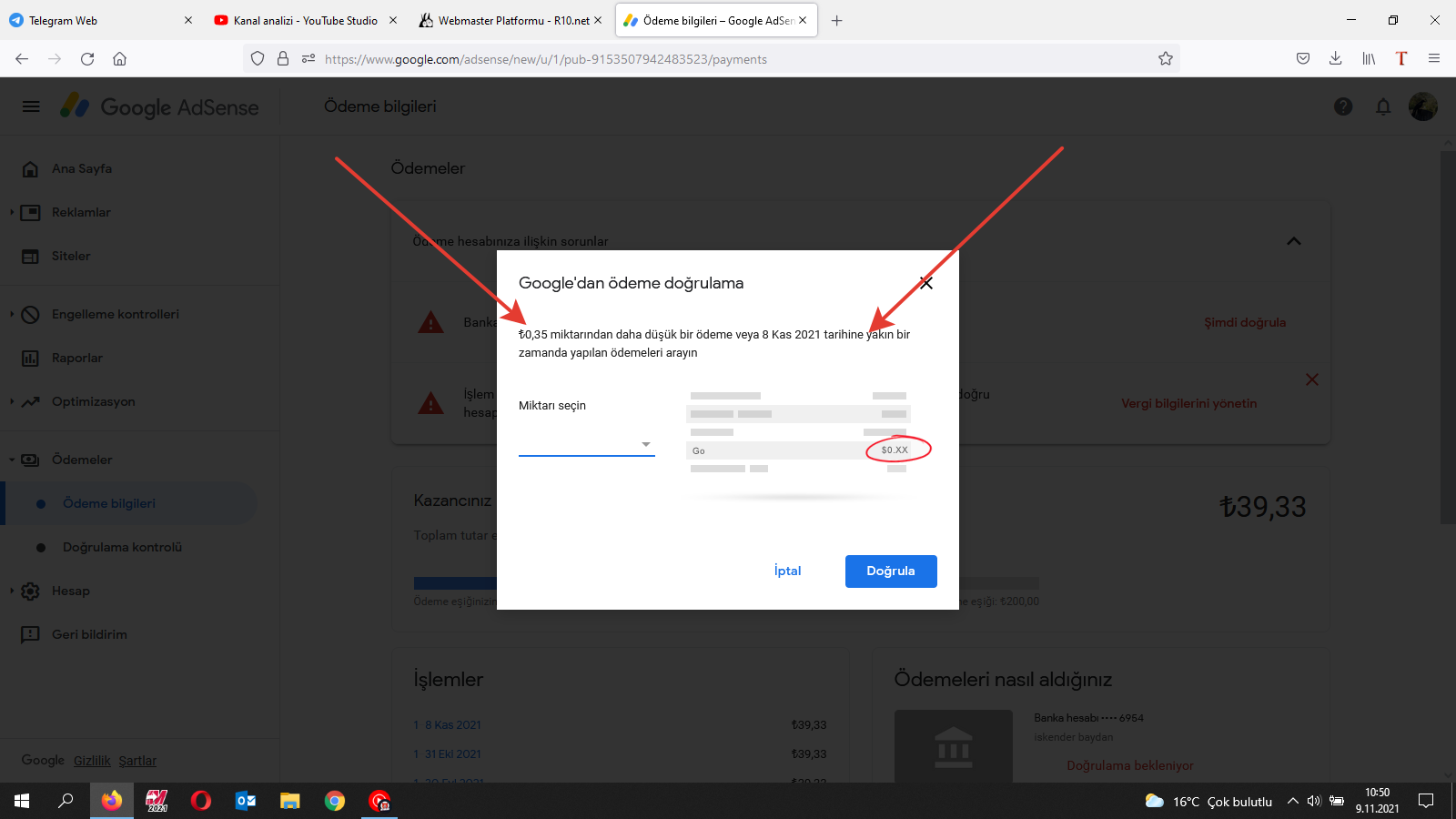1456x819 pixels.
Task: Dismiss the tax warning with red X
Action: [x=1312, y=379]
